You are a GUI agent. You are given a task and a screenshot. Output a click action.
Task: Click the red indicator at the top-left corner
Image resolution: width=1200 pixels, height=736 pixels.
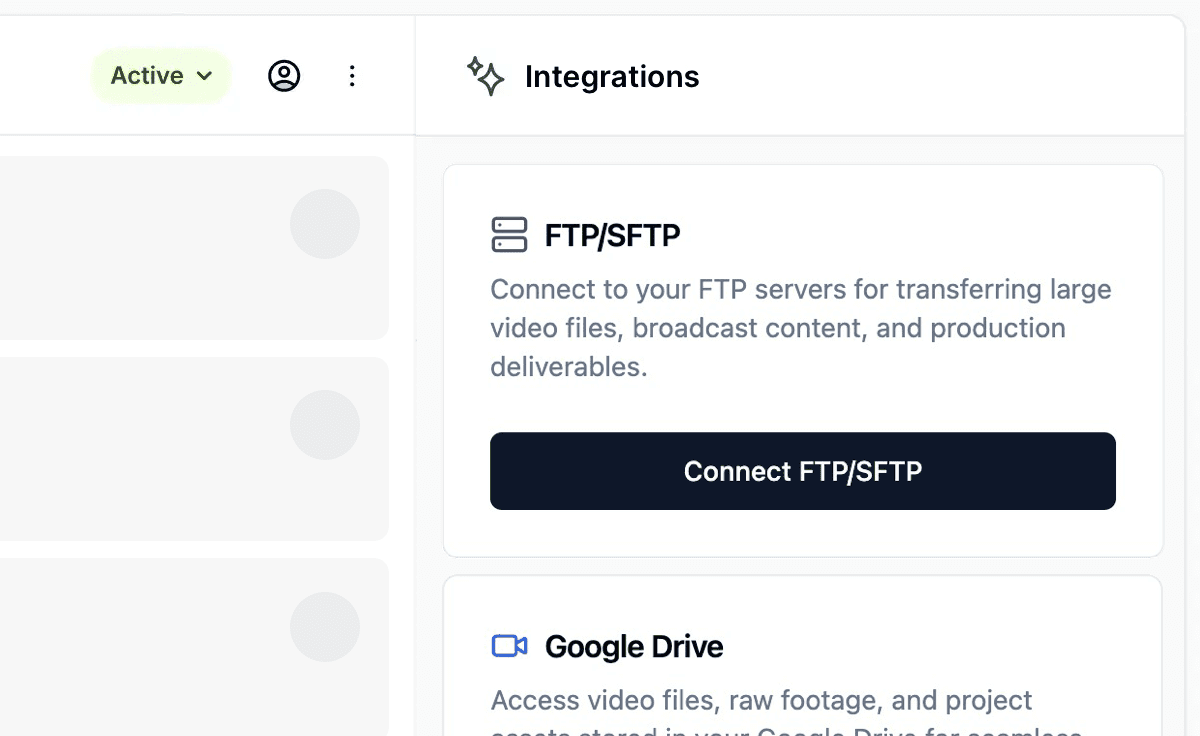click(8, 8)
